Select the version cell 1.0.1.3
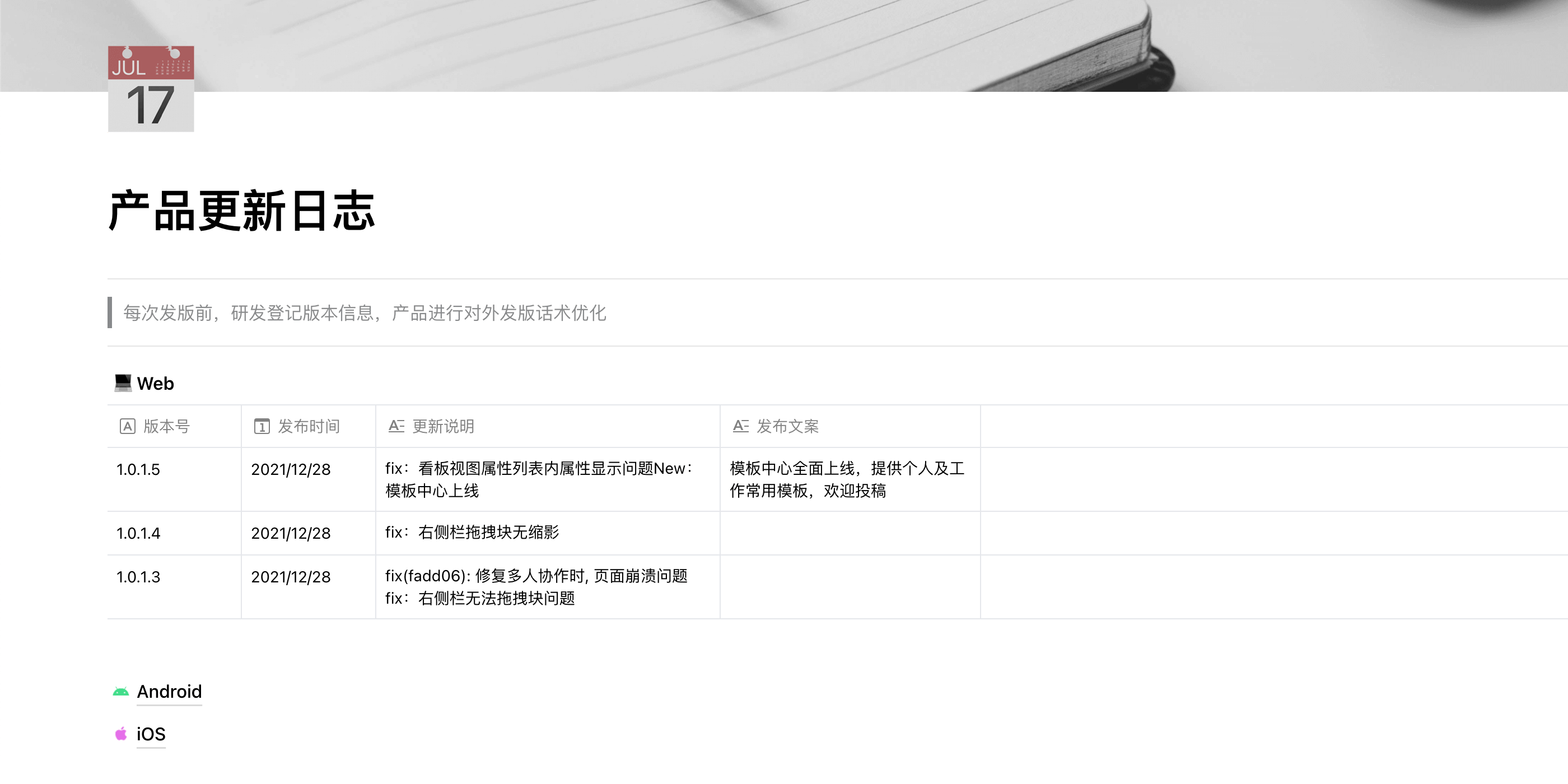The width and height of the screenshot is (1568, 784). coord(138,577)
